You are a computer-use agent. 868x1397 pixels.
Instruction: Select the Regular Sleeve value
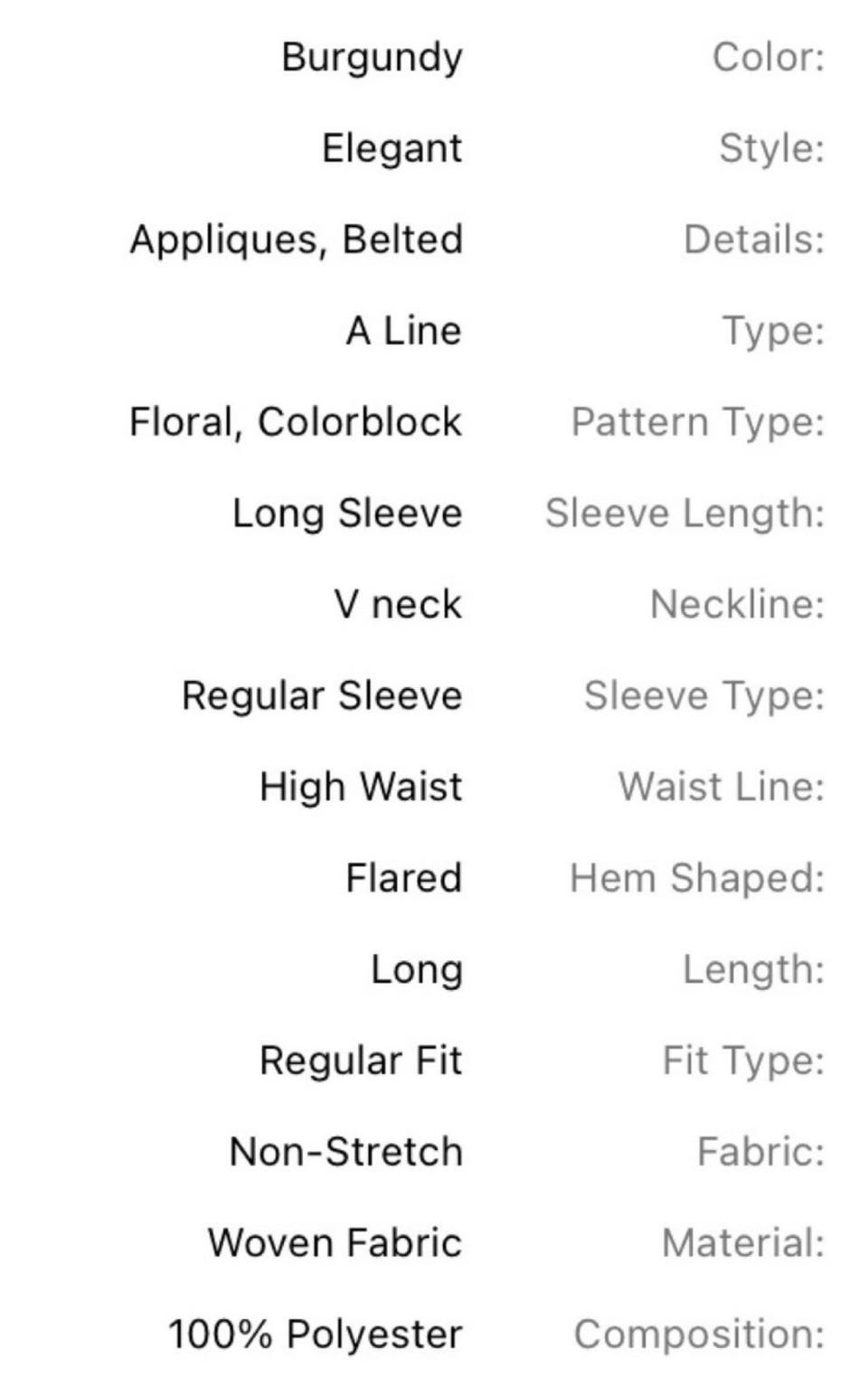point(322,696)
